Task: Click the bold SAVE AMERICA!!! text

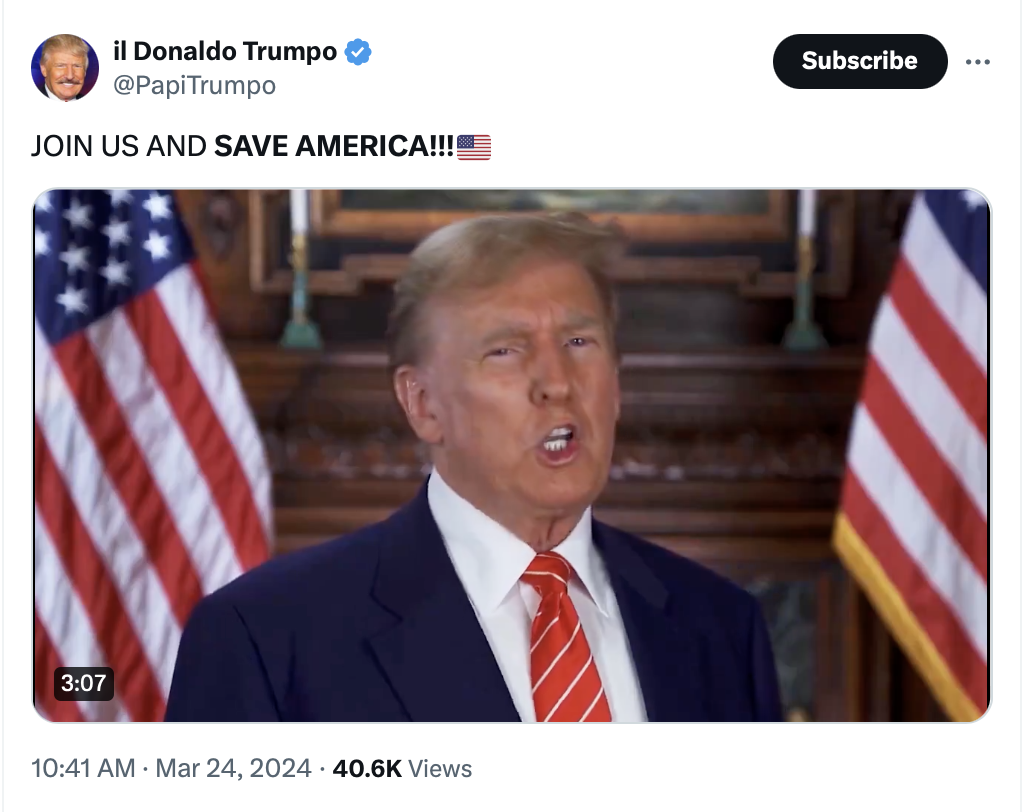Action: coord(334,146)
